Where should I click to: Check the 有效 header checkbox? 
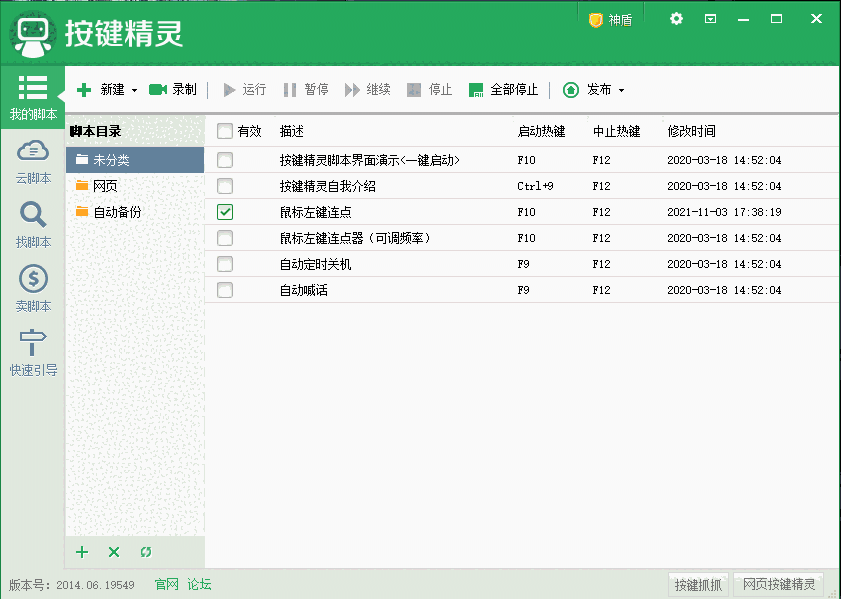tap(225, 131)
